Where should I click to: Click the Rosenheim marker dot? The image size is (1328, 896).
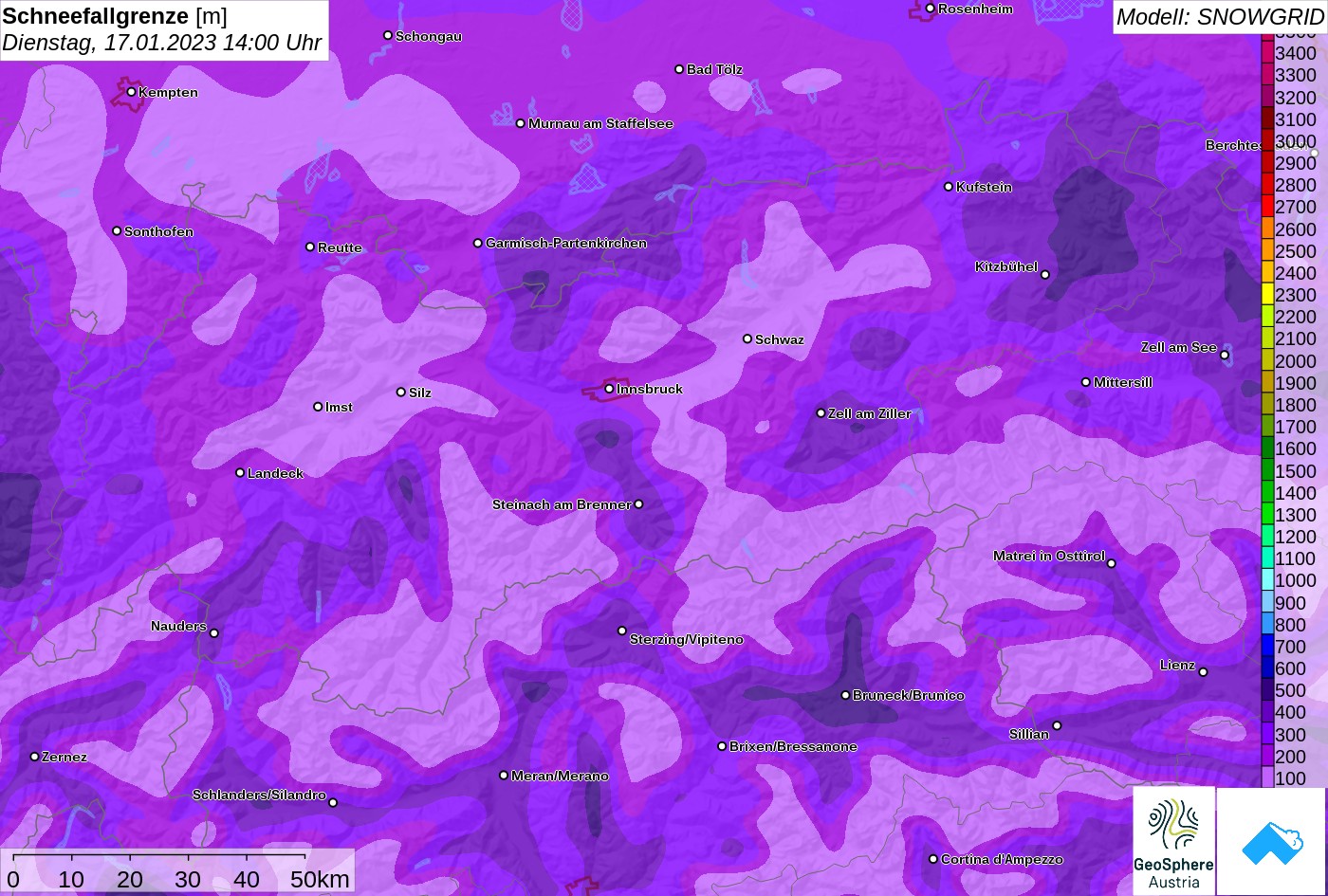931,9
